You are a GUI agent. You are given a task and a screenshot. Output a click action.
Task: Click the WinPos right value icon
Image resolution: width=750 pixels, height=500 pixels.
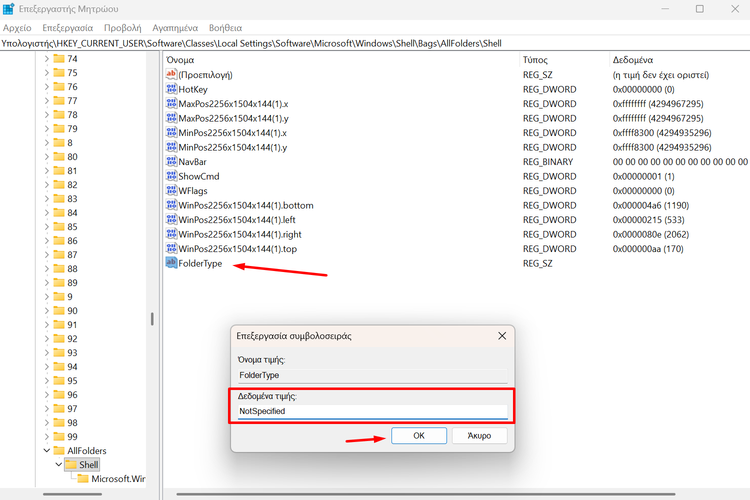[171, 234]
